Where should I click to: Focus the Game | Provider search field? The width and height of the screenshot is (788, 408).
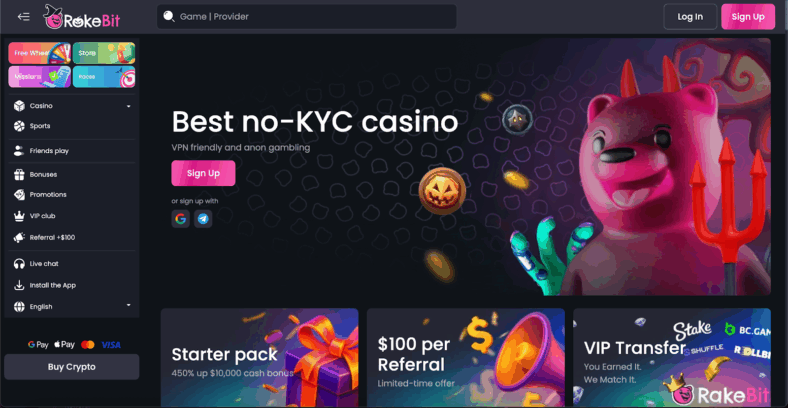click(307, 17)
